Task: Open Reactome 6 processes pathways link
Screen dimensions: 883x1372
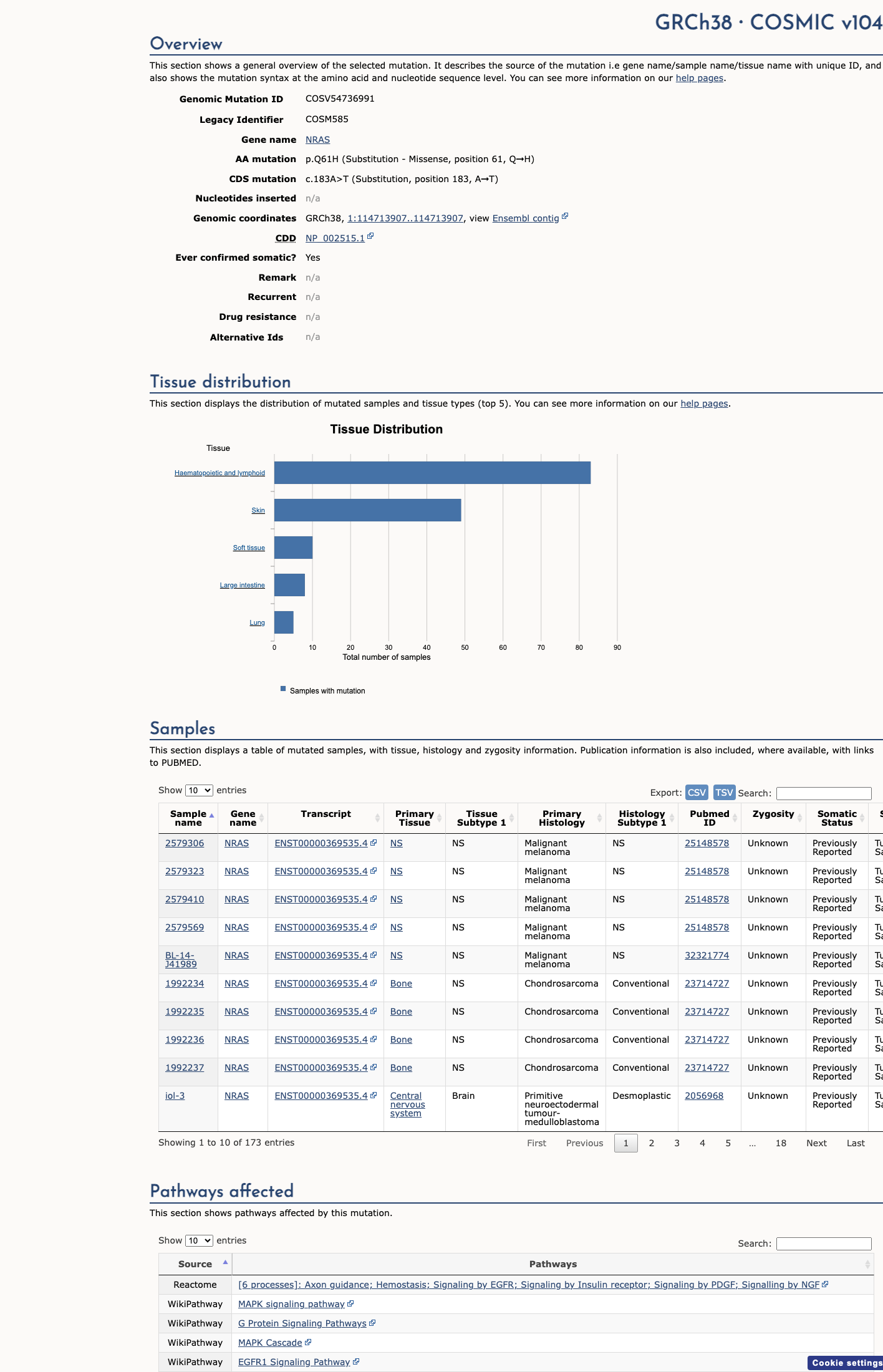Action: pyautogui.click(x=529, y=1285)
